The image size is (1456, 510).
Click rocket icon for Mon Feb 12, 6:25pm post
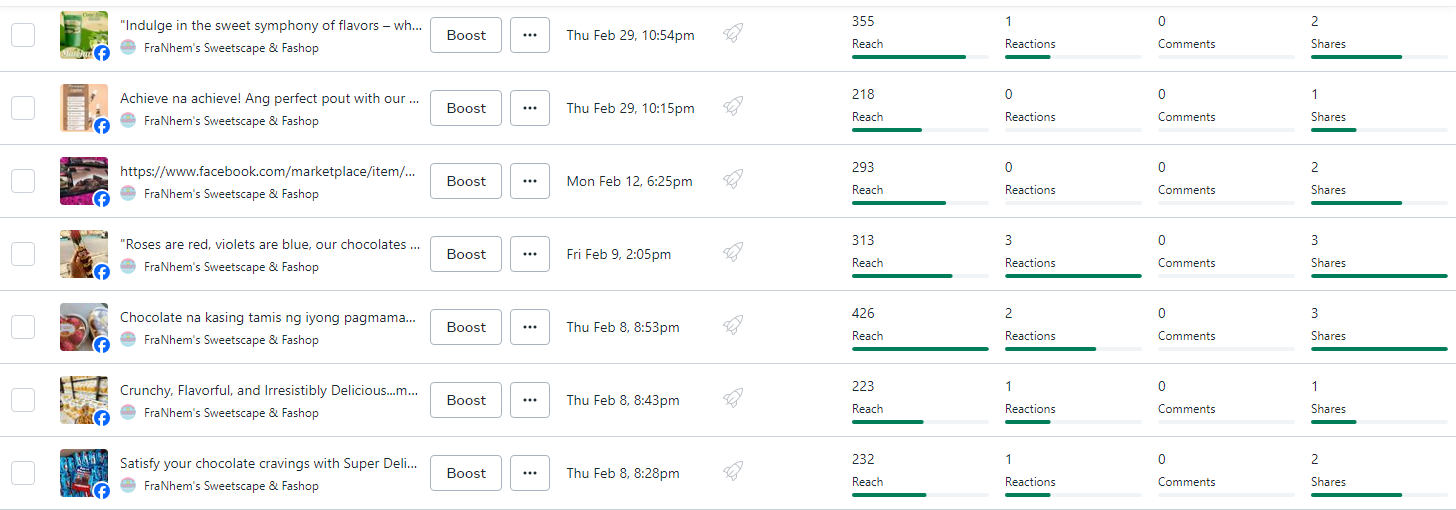point(733,180)
